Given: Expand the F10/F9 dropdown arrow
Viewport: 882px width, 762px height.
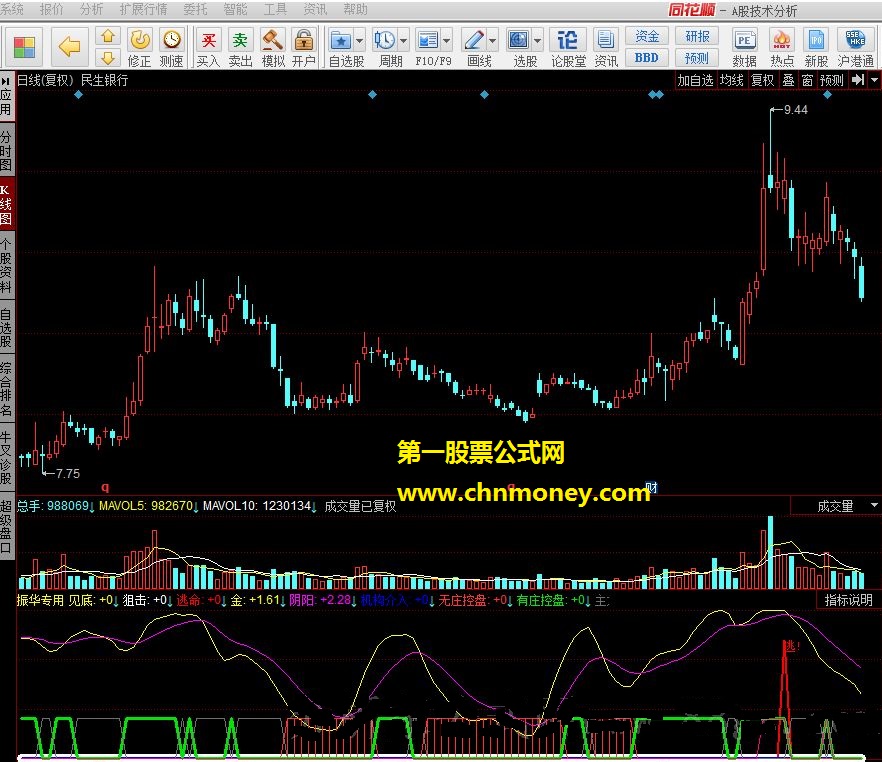Looking at the screenshot, I should point(447,40).
